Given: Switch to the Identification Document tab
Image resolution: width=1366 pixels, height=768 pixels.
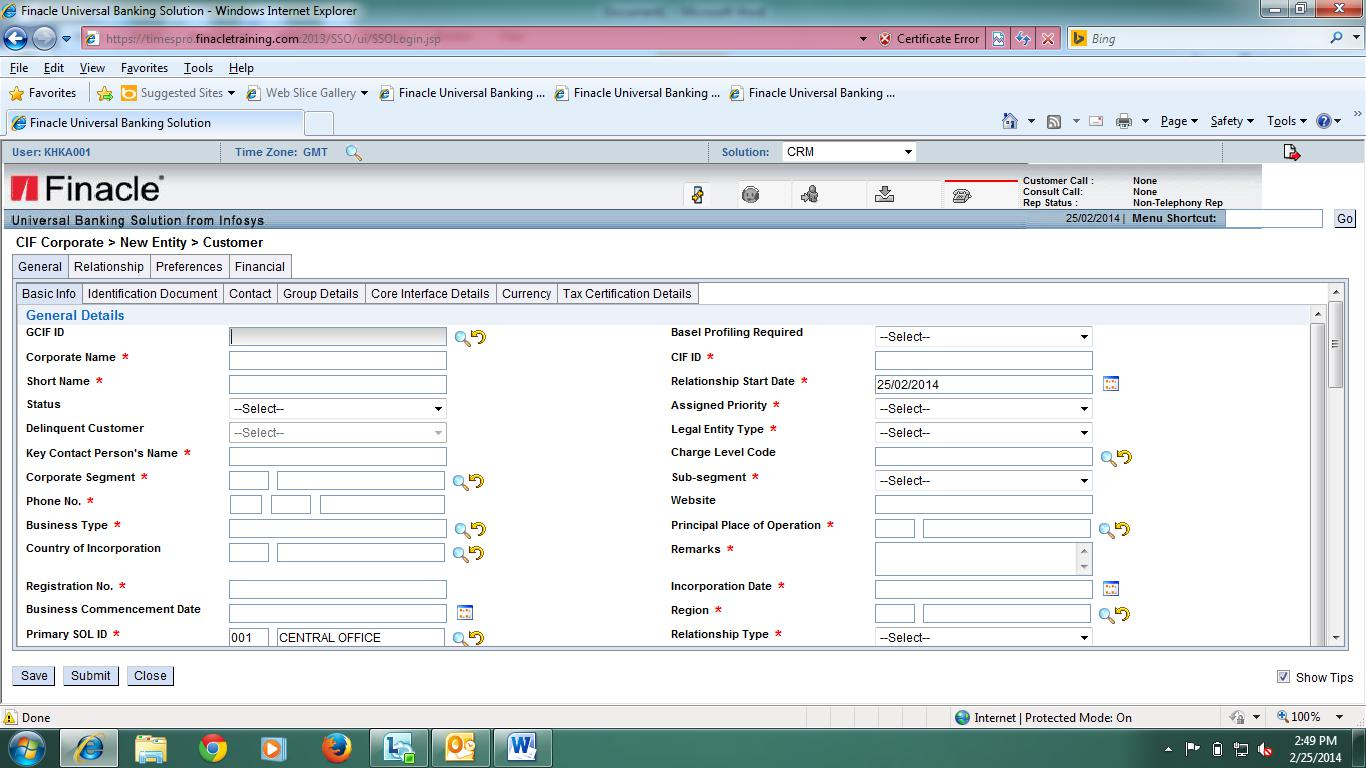Looking at the screenshot, I should [152, 293].
